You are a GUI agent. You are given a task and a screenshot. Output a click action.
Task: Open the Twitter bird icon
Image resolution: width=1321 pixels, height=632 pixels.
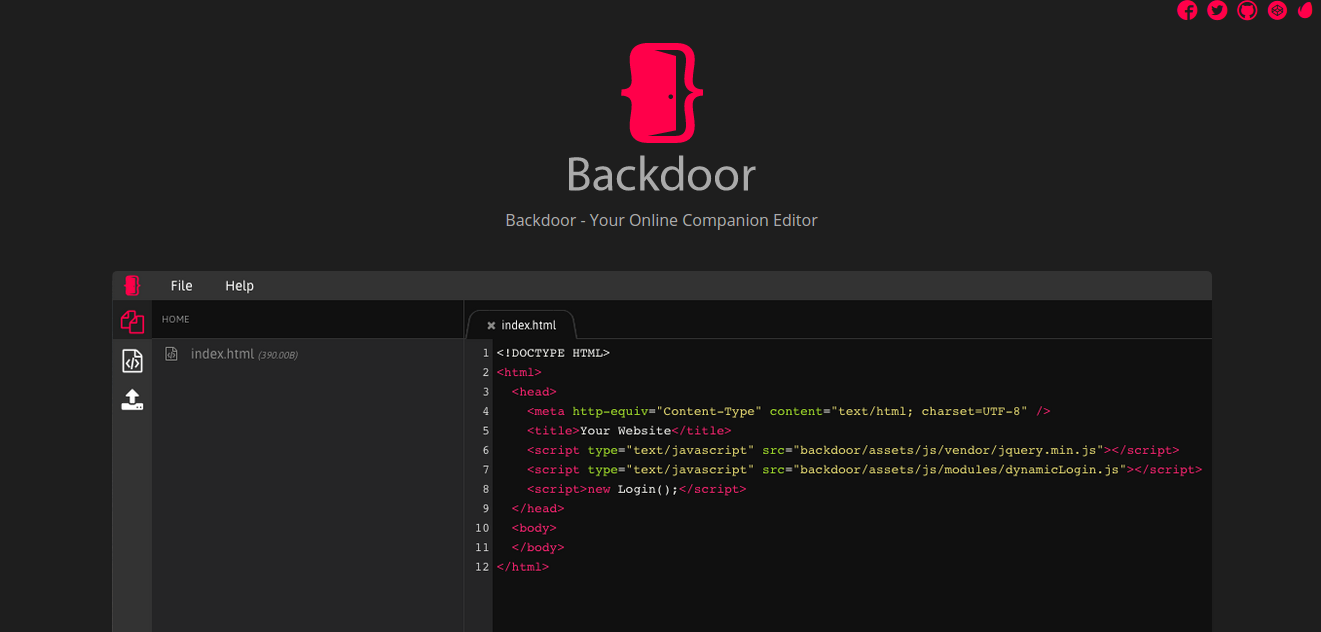(x=1217, y=11)
